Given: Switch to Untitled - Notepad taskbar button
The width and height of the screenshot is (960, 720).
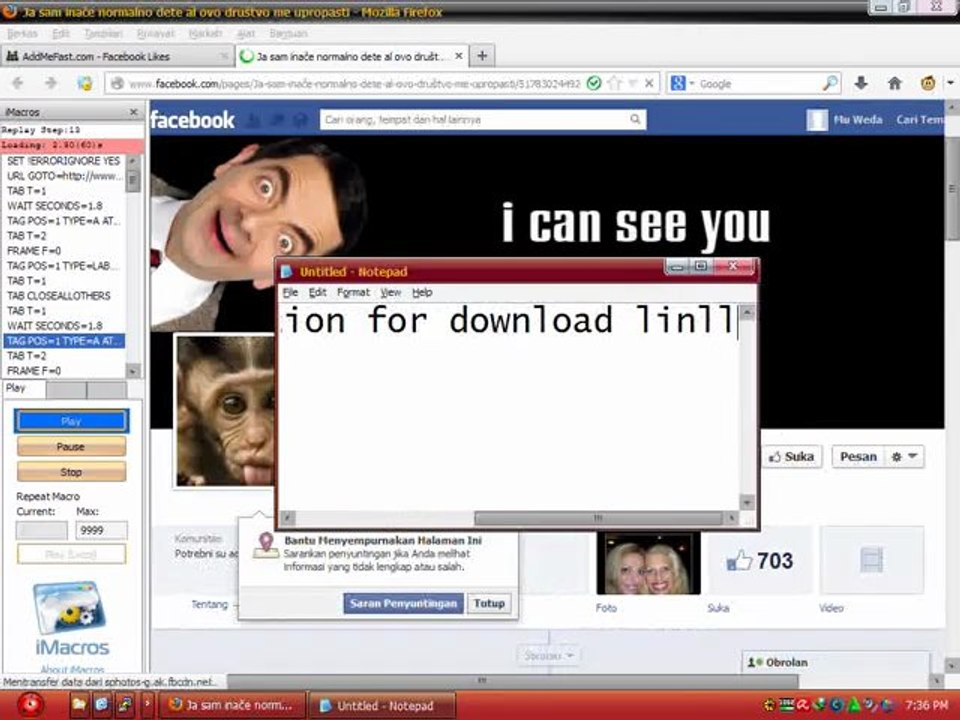Looking at the screenshot, I should [381, 706].
